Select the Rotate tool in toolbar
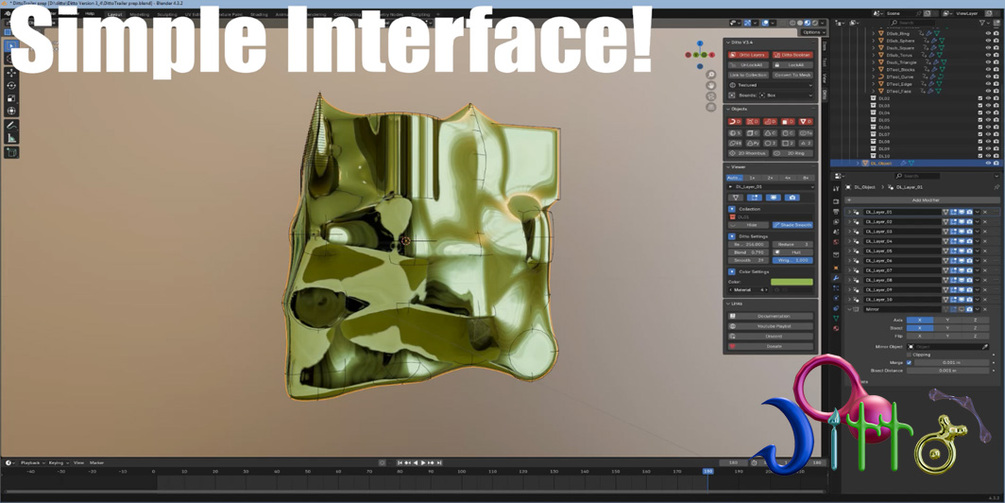 point(12,86)
